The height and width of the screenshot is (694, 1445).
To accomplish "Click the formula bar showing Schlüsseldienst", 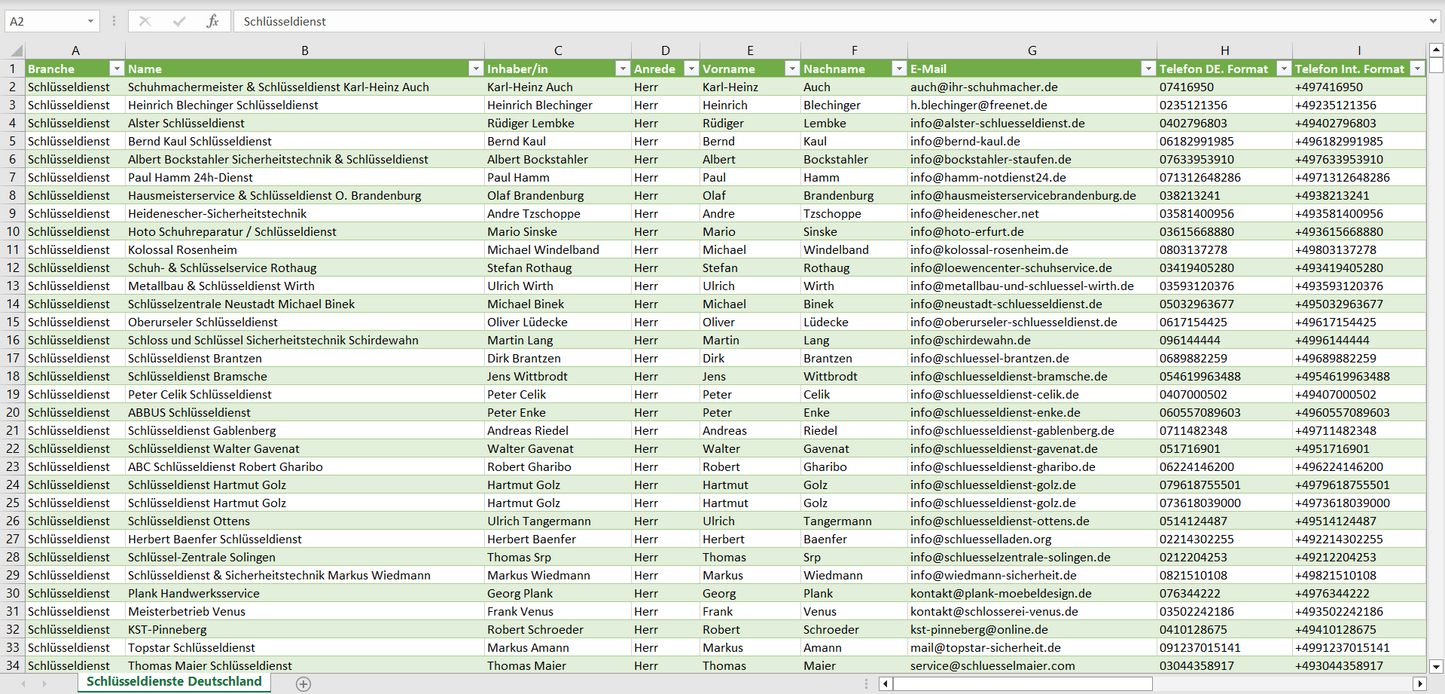I will 800,21.
